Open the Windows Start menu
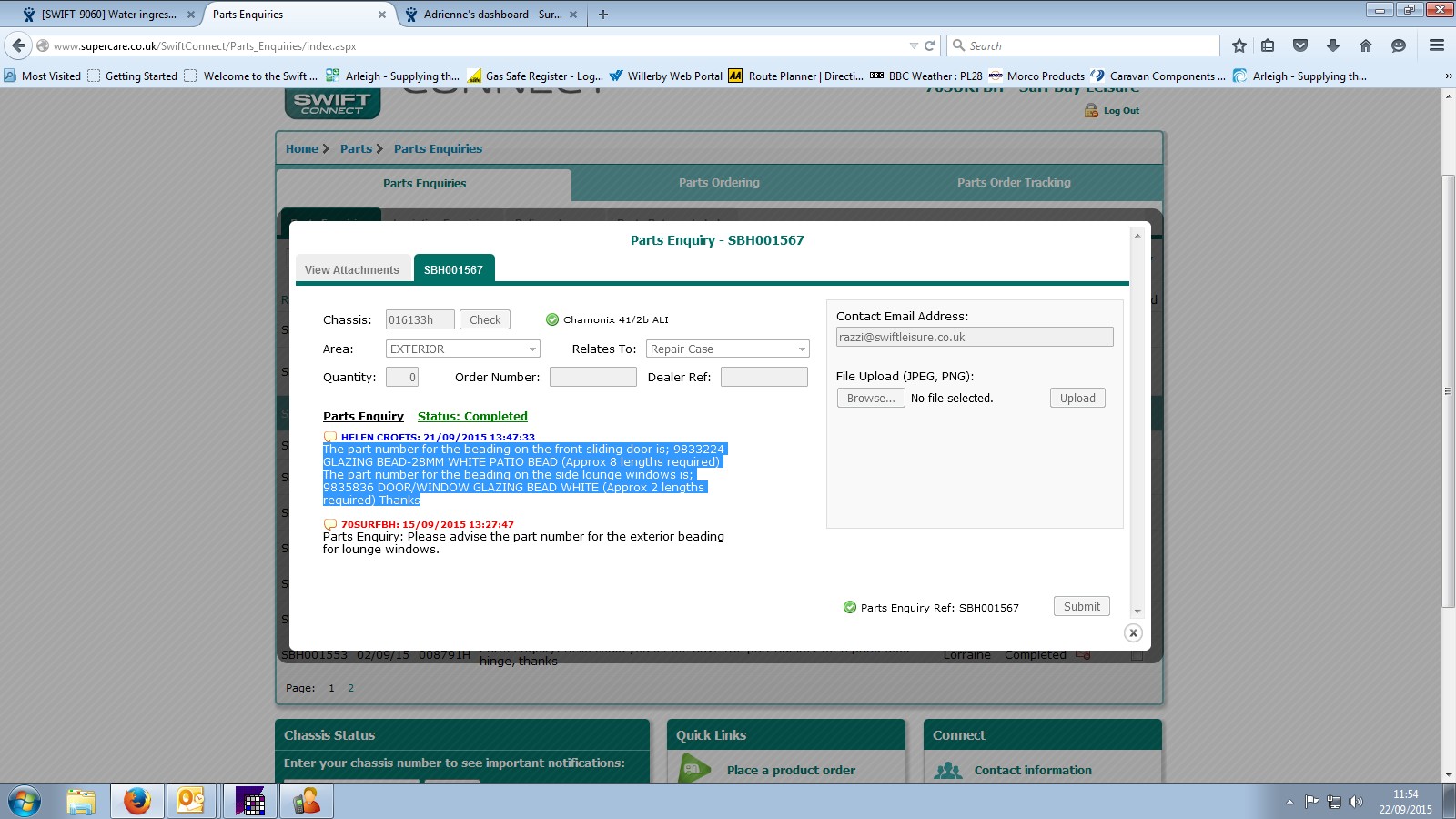This screenshot has height=819, width=1456. [x=25, y=802]
